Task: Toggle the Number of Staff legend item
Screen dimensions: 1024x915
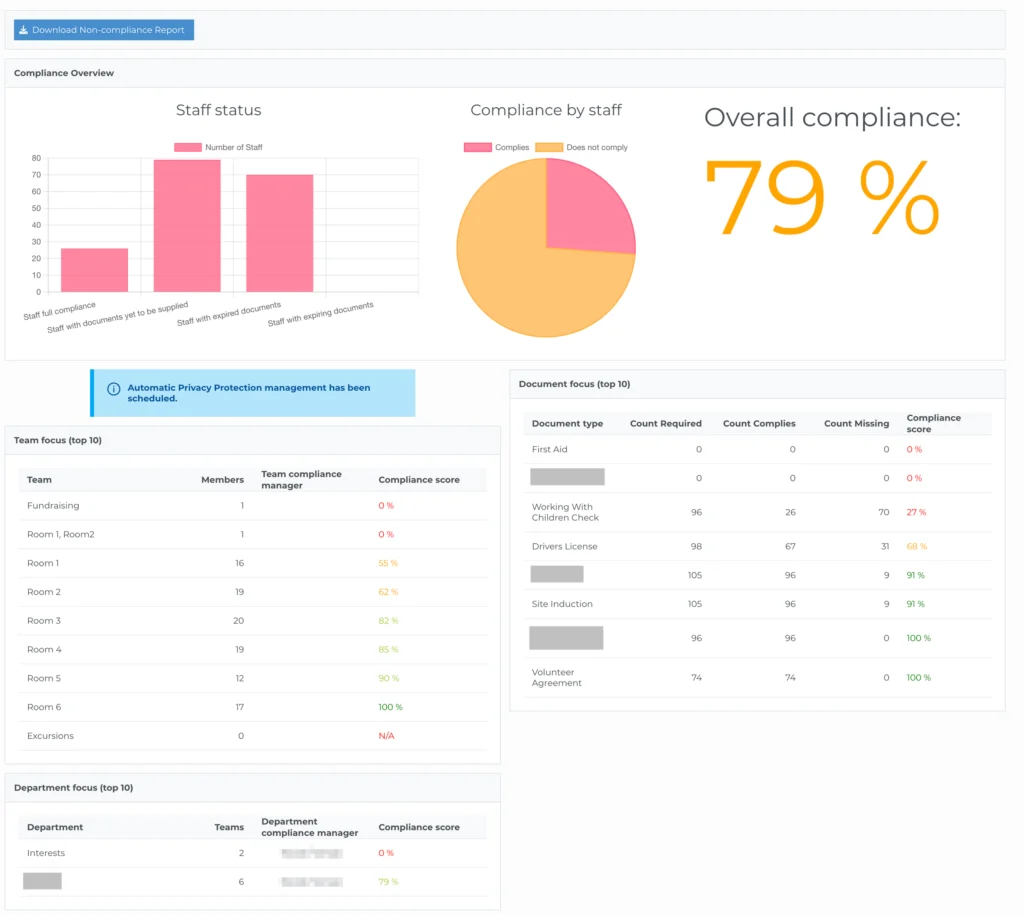Action: coord(218,147)
